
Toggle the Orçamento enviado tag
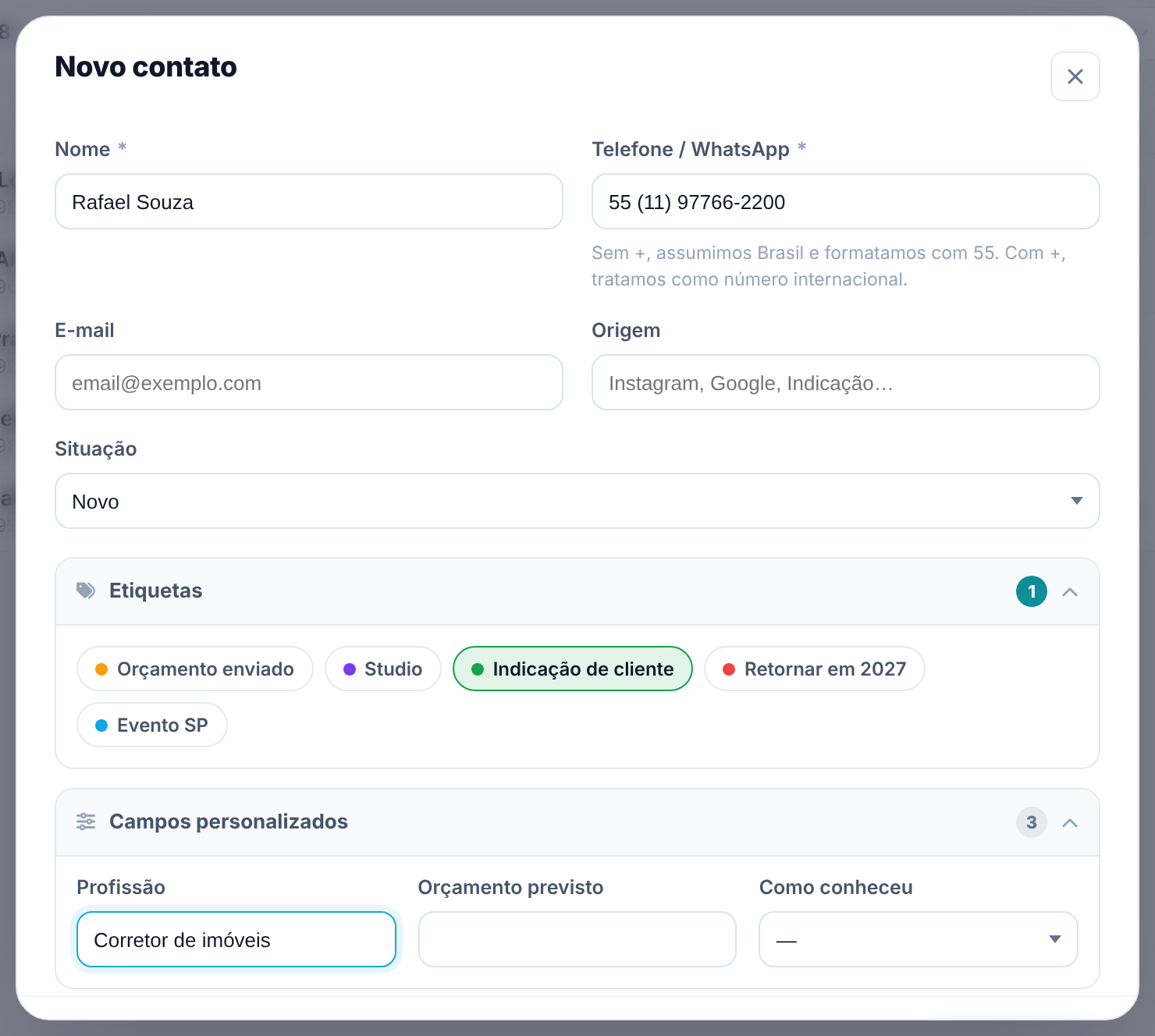tap(195, 669)
